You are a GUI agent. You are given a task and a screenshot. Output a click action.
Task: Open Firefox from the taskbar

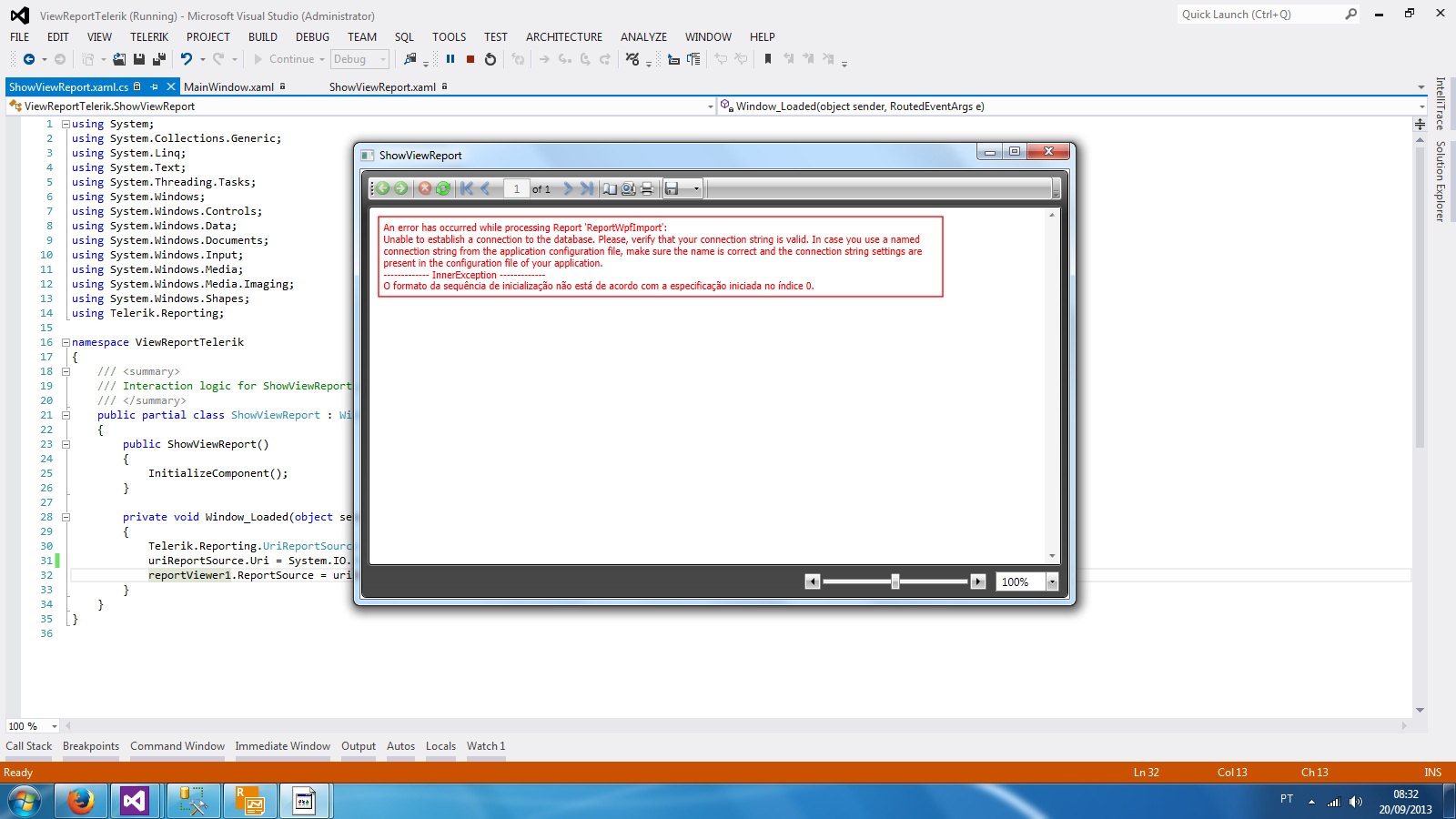click(81, 801)
